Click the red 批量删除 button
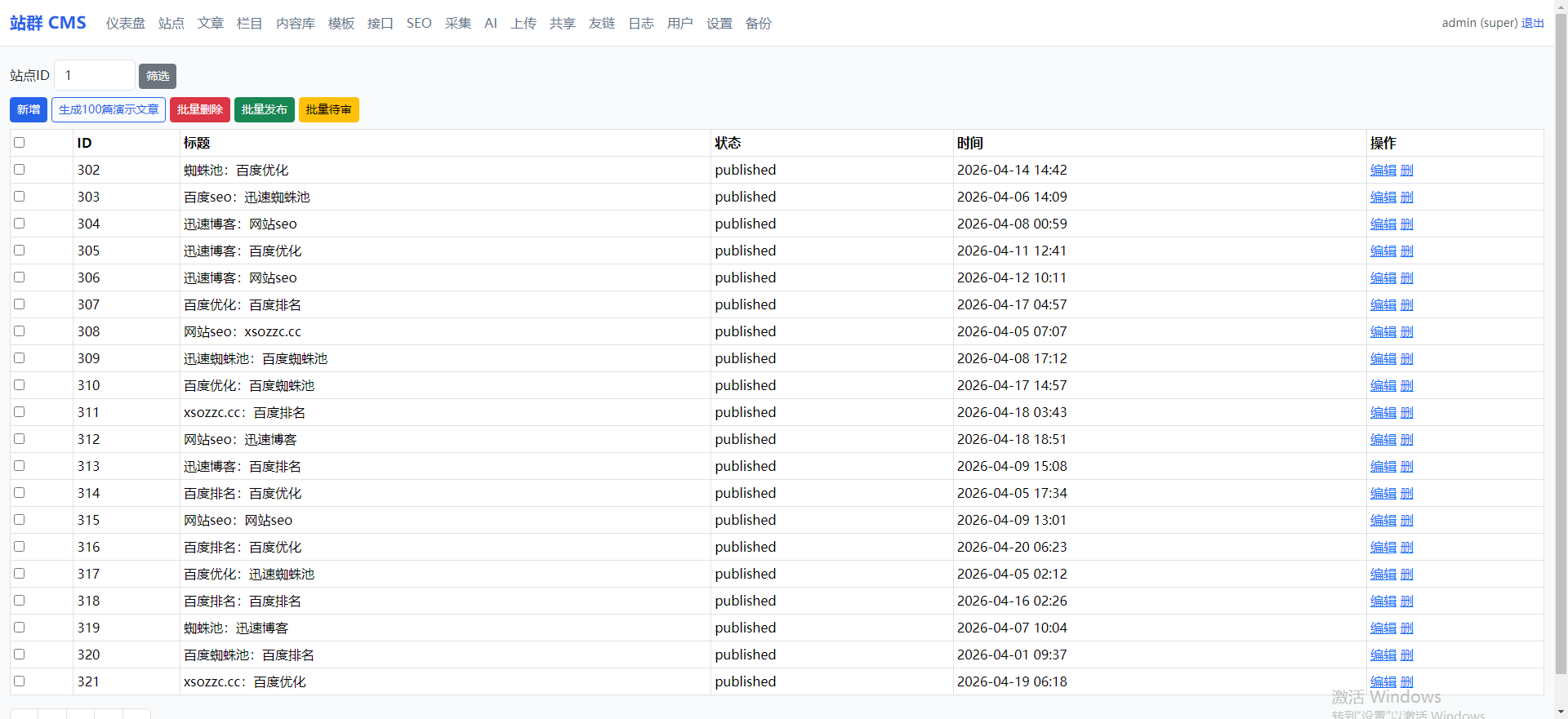The height and width of the screenshot is (719, 1568). 200,109
